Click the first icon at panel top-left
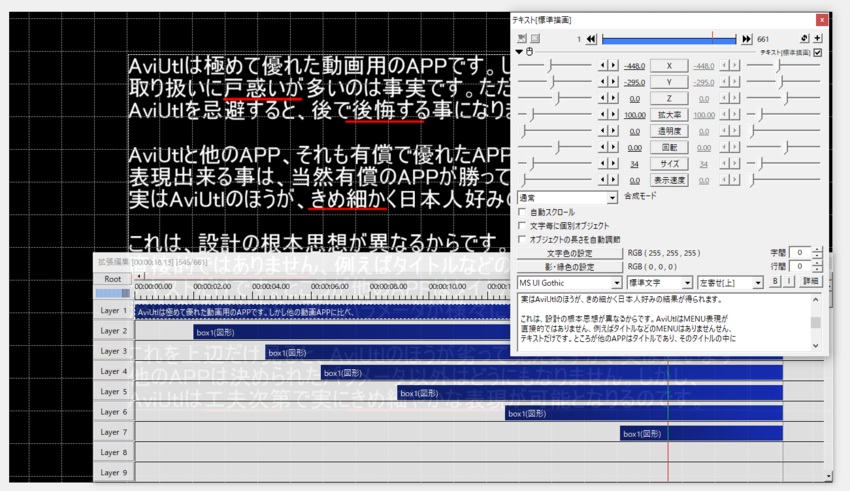Screen dimensions: 850x491 click(521, 38)
